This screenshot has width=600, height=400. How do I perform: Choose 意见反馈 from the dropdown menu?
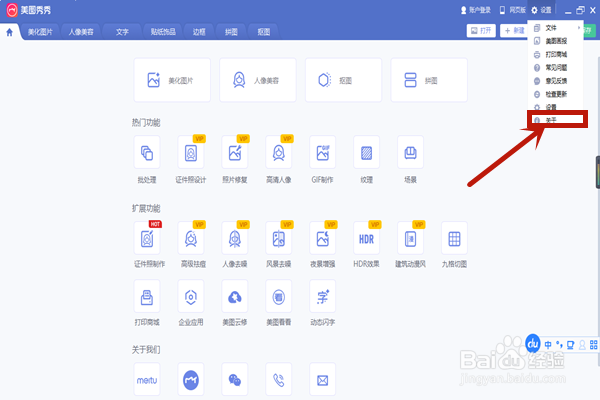[x=556, y=81]
